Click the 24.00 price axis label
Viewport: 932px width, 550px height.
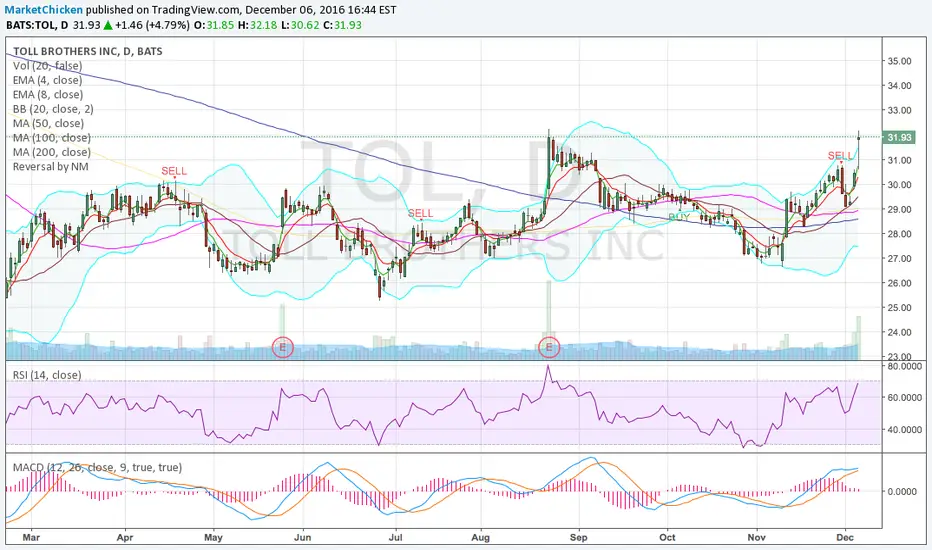899,332
